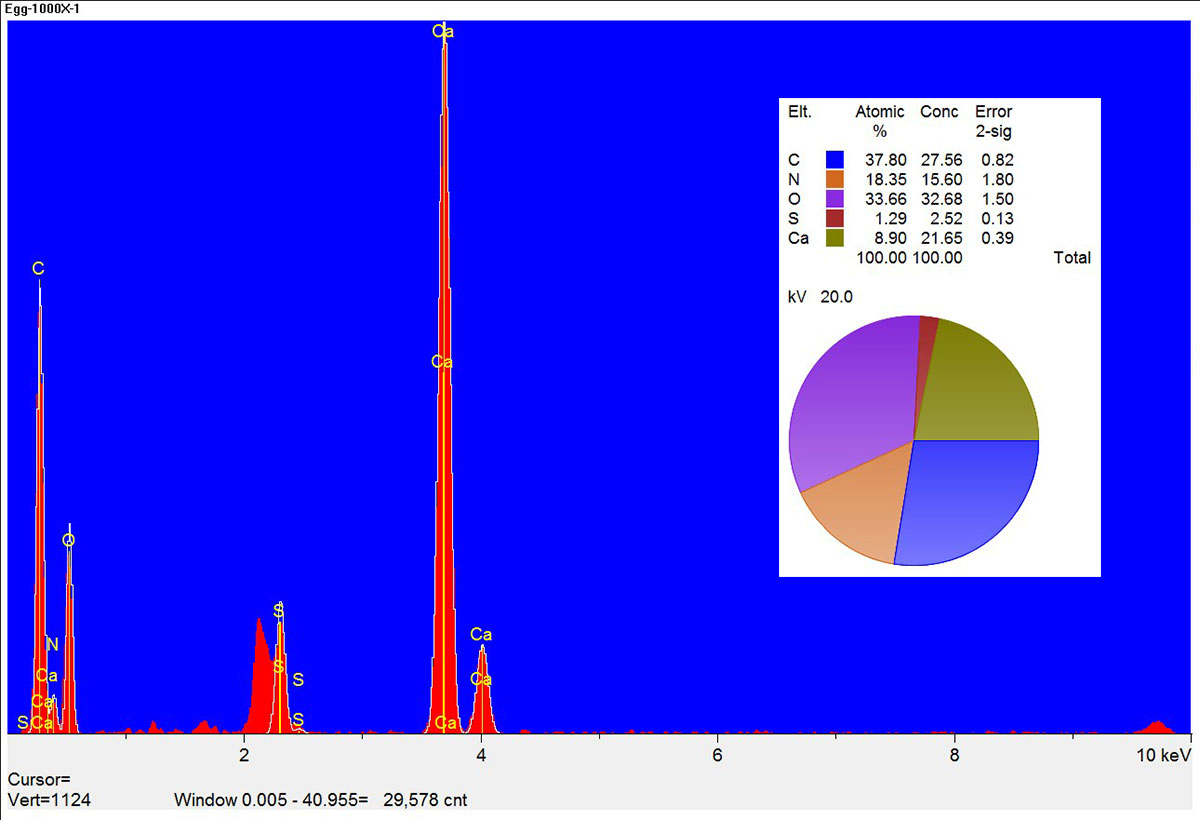
Task: Click the Ca label atop the tallest peak
Action: [x=443, y=31]
